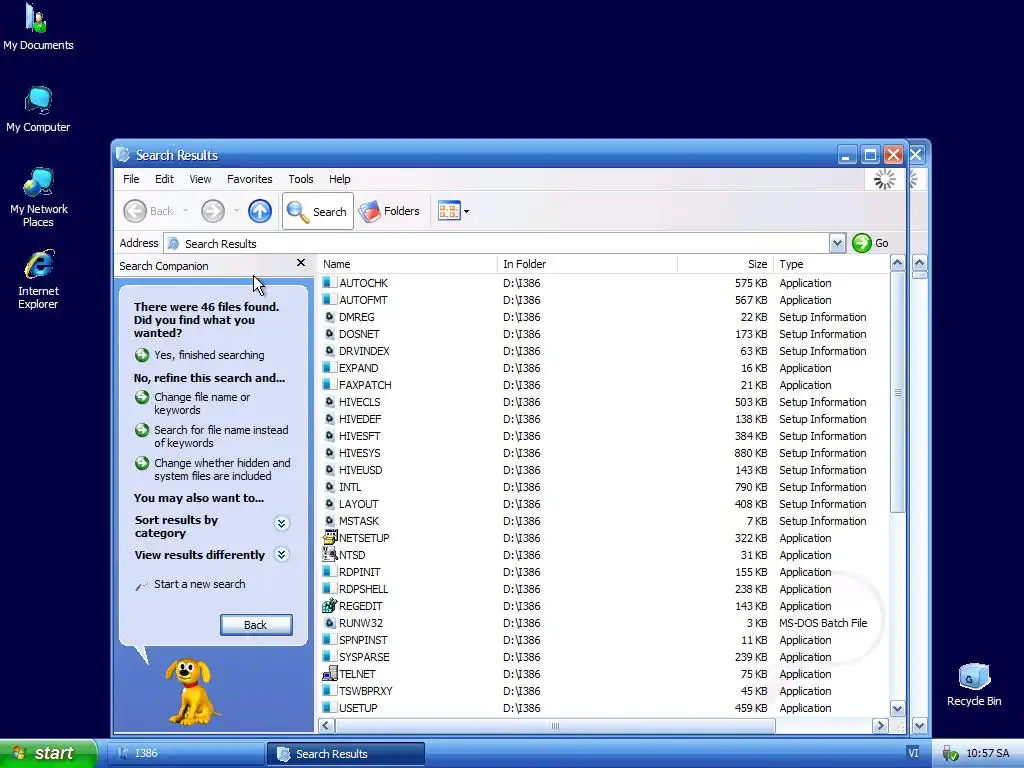Click the Start a new search icon

click(x=141, y=584)
